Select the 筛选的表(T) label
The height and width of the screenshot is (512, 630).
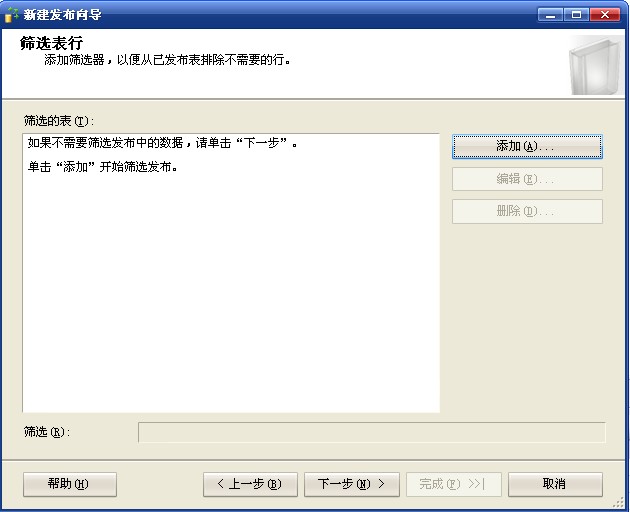pos(58,121)
